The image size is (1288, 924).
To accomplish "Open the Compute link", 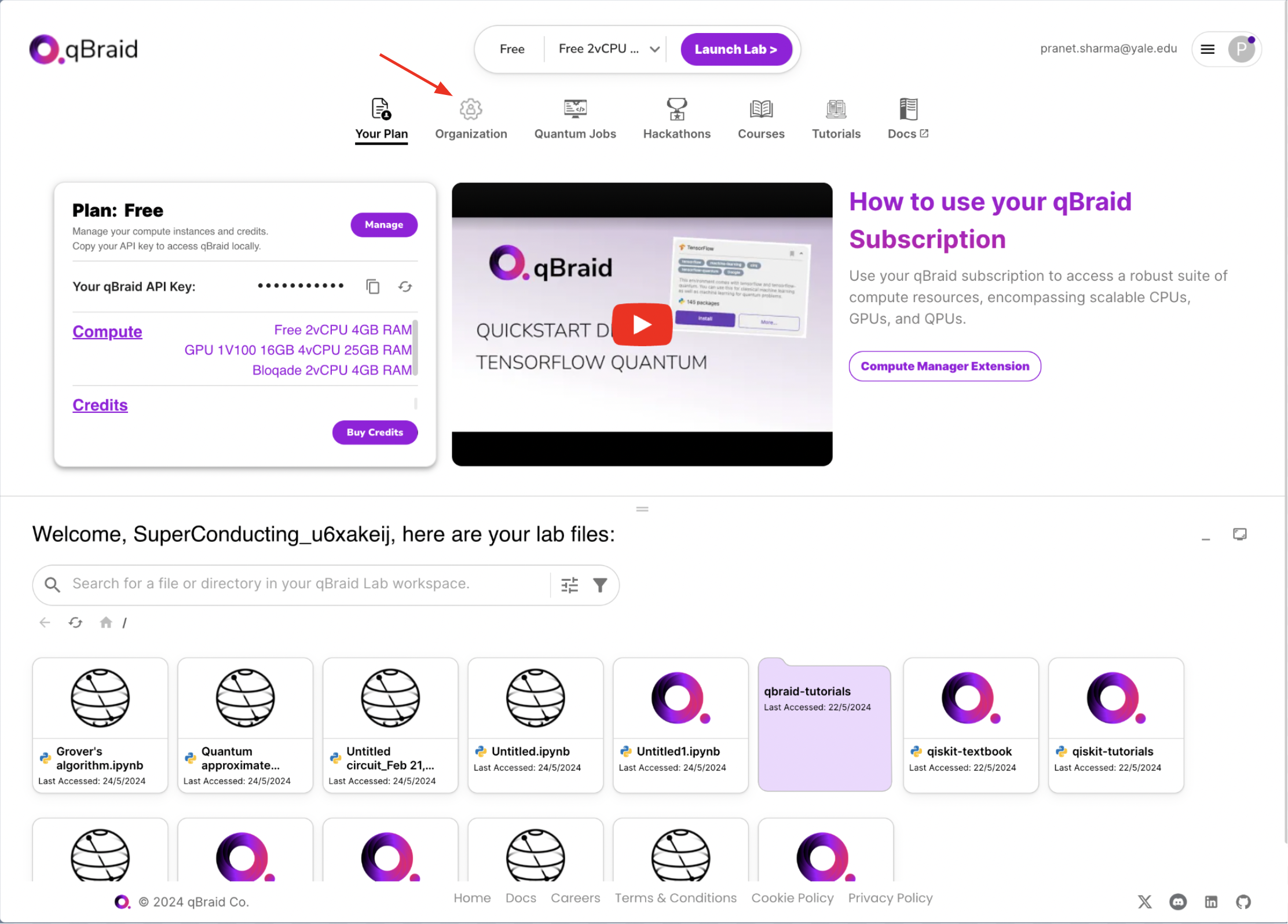I will [107, 332].
